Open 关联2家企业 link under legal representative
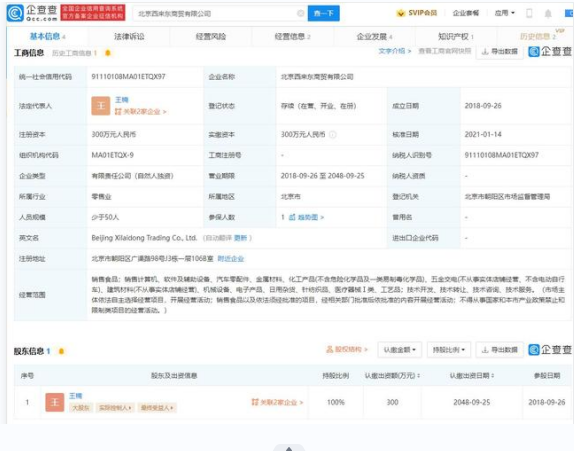 [x=141, y=112]
